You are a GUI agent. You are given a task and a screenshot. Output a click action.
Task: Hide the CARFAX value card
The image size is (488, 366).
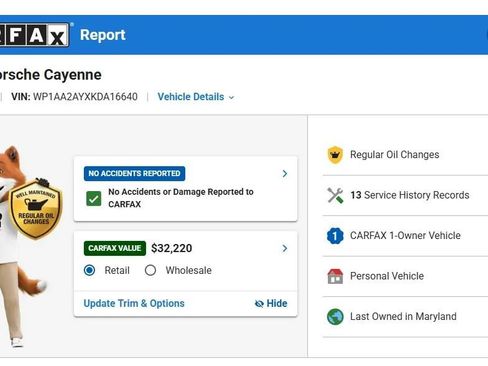(271, 303)
